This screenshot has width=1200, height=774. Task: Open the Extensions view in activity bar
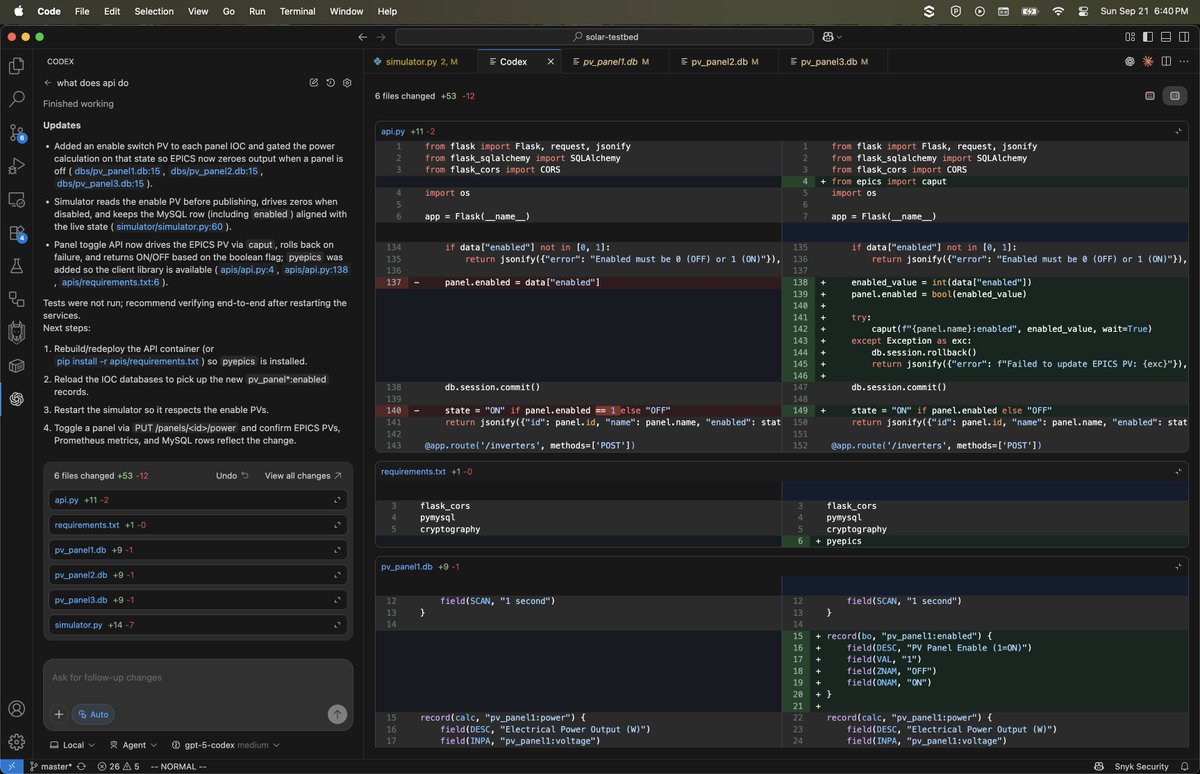click(x=16, y=233)
